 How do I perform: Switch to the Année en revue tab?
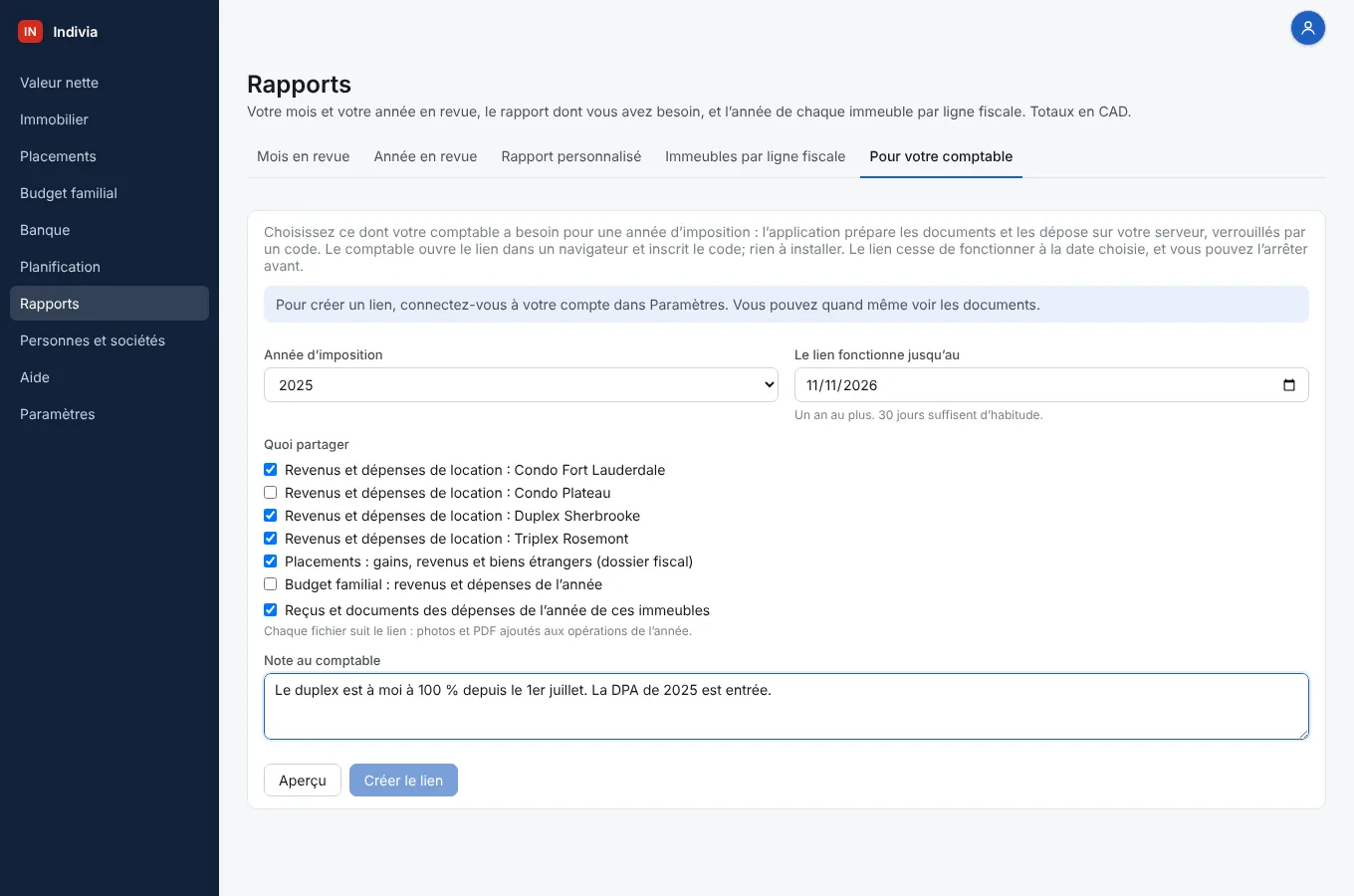pyautogui.click(x=425, y=156)
